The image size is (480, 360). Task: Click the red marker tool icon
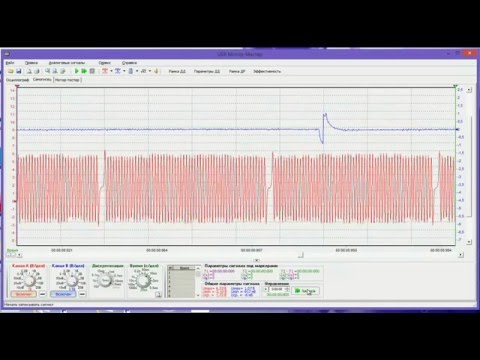coord(105,71)
